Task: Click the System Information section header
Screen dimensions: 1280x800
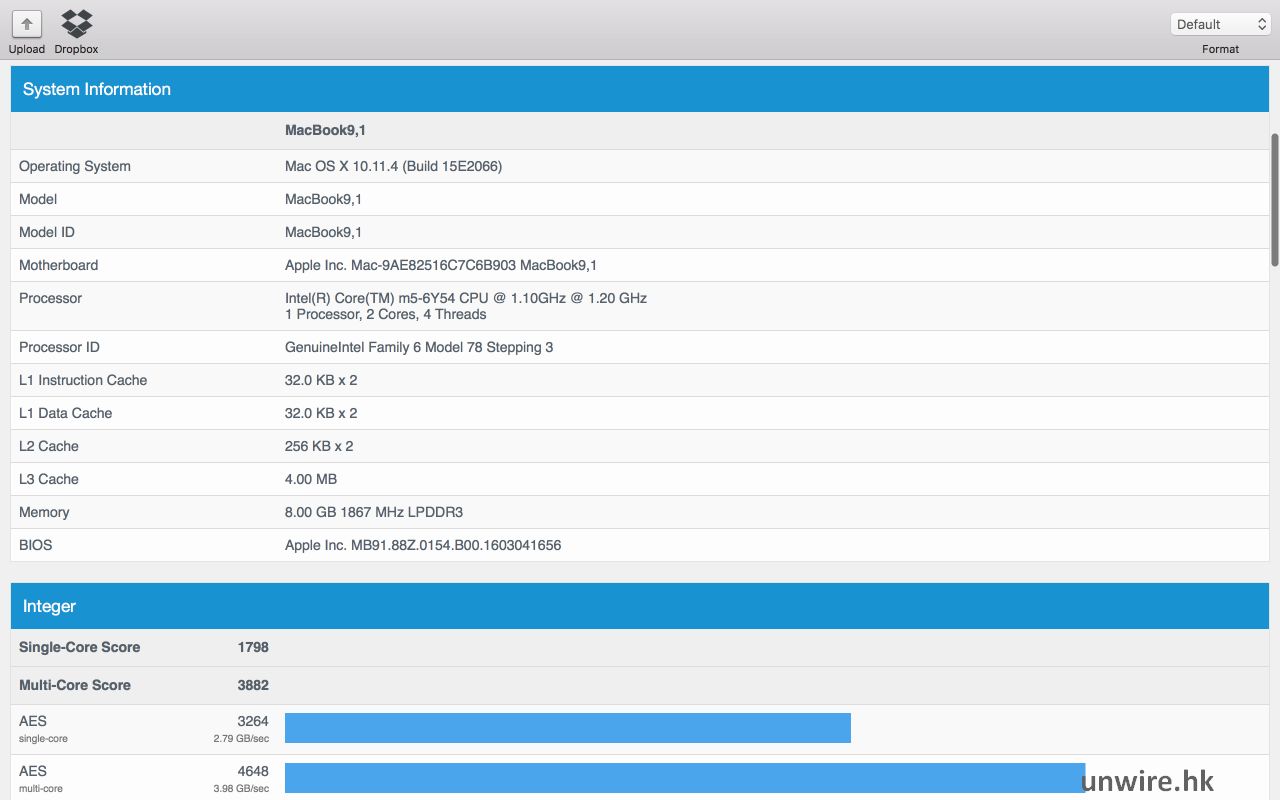Action: [x=97, y=89]
